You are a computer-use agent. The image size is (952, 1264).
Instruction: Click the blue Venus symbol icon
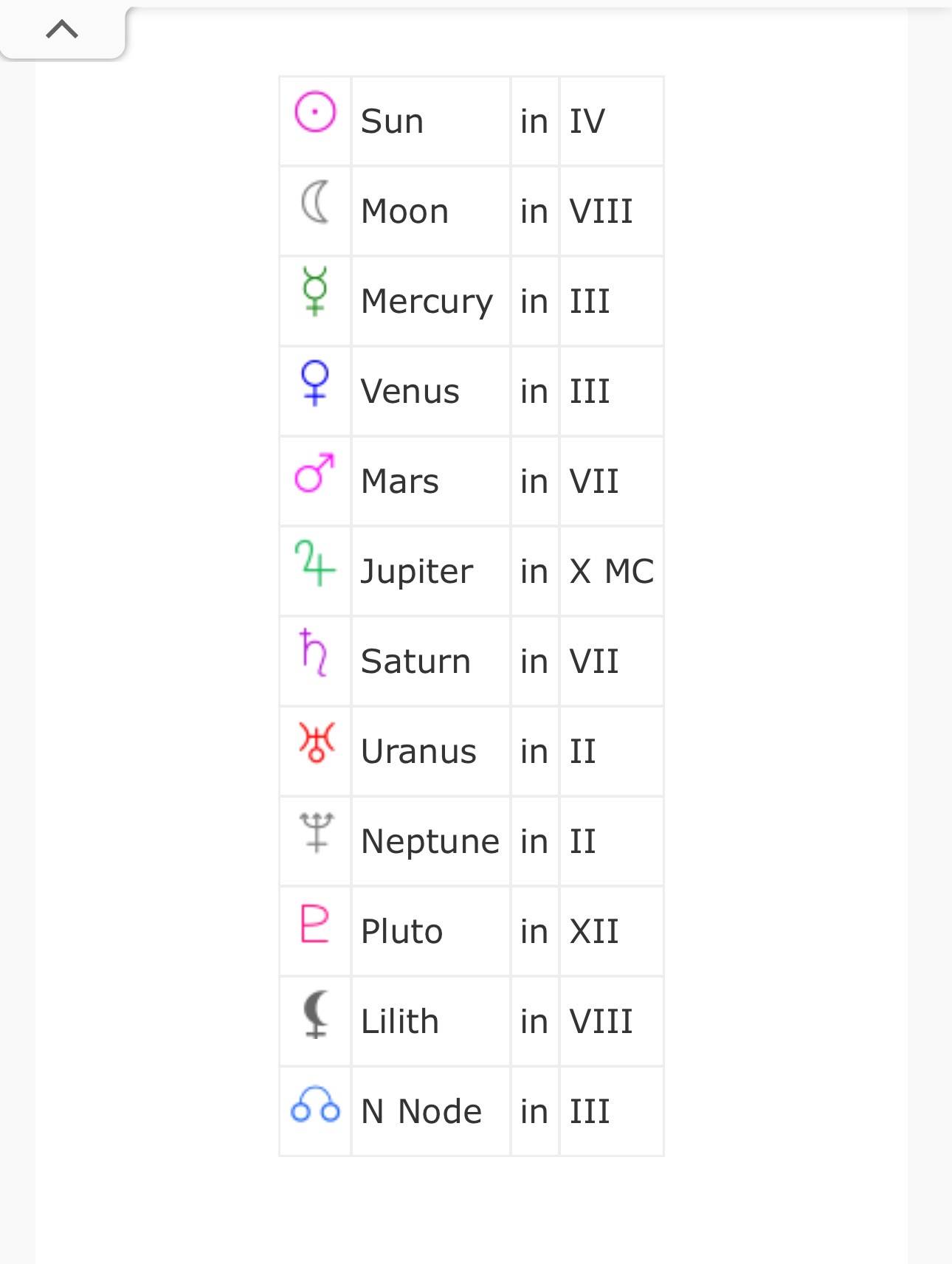pyautogui.click(x=315, y=382)
